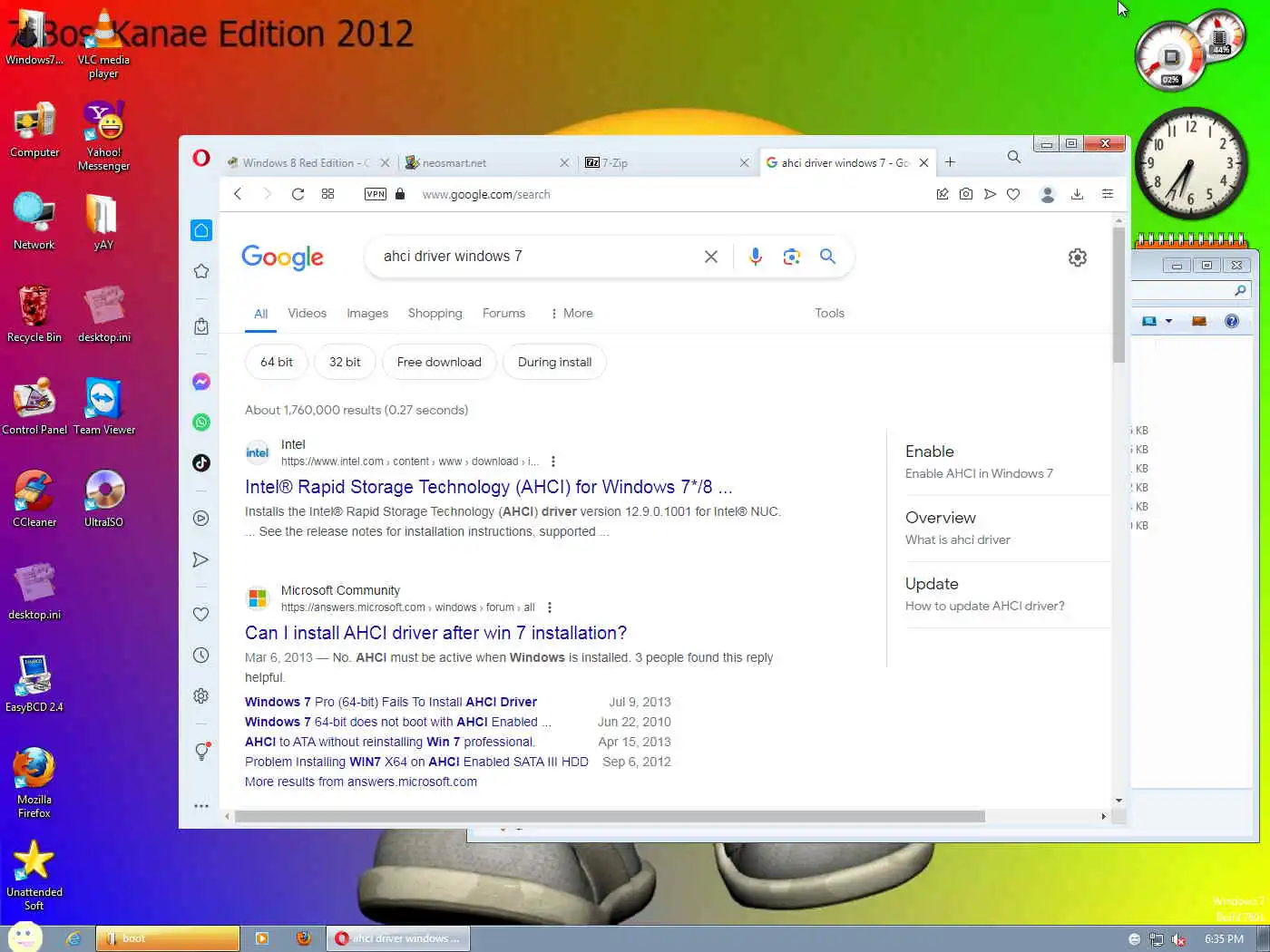Viewport: 1270px width, 952px height.
Task: Open the Microsoft Community result three-dots menu
Action: point(550,607)
